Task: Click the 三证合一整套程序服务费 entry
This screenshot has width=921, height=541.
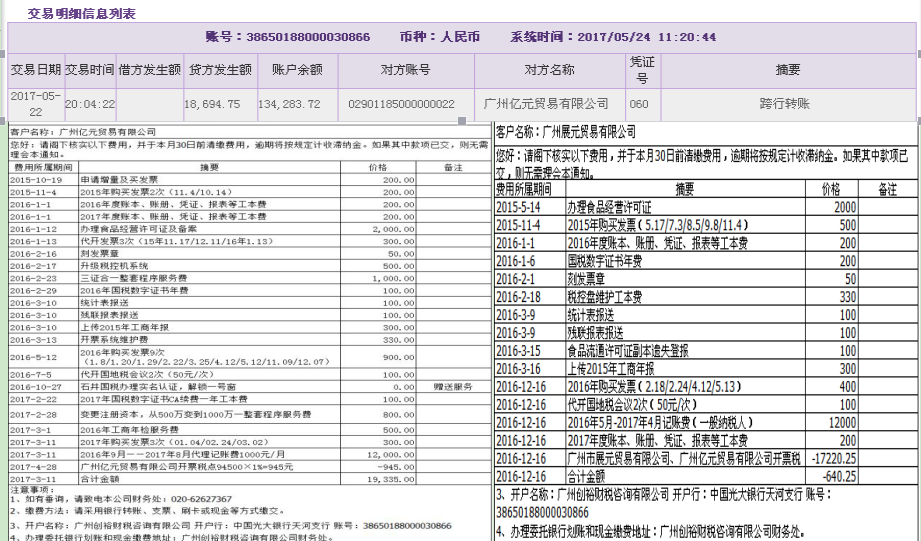Action: point(133,278)
